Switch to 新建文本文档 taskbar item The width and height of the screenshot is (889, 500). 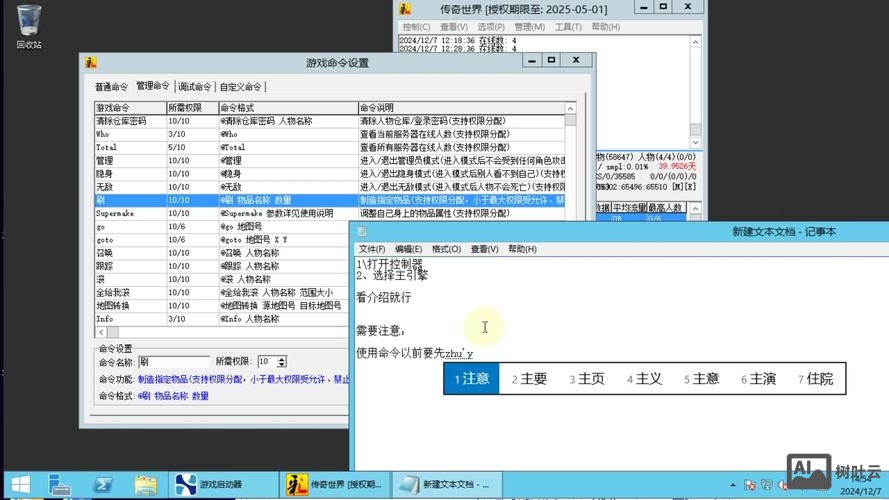pos(445,485)
